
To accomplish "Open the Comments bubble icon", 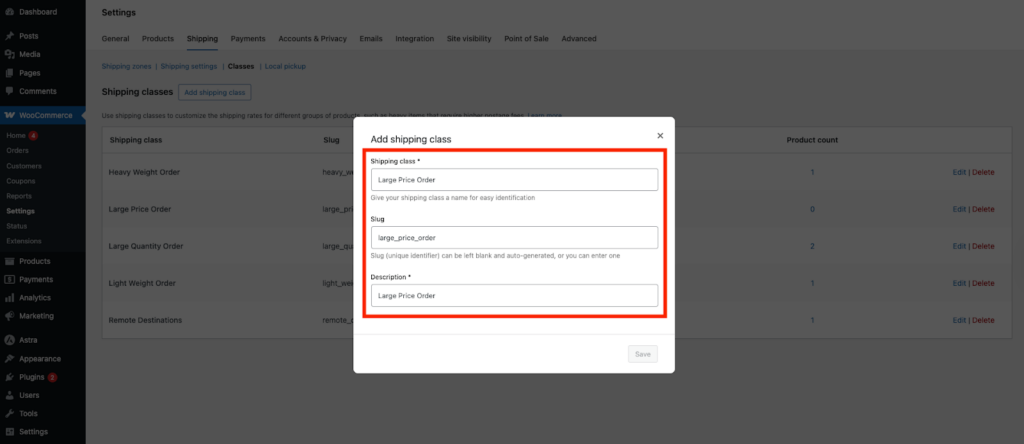I will pos(10,91).
